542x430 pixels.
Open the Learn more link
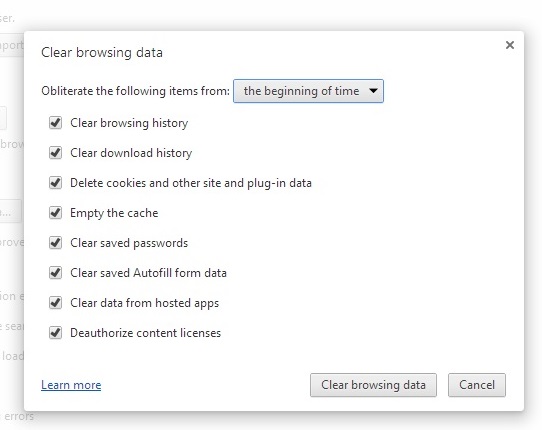click(x=71, y=385)
